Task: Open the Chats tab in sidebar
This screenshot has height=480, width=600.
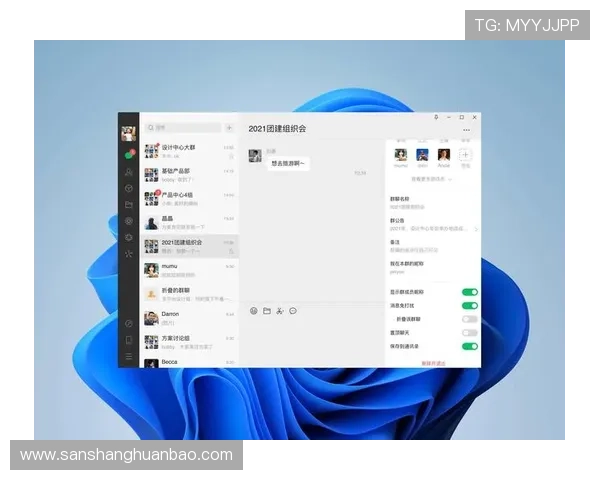Action: [128, 155]
